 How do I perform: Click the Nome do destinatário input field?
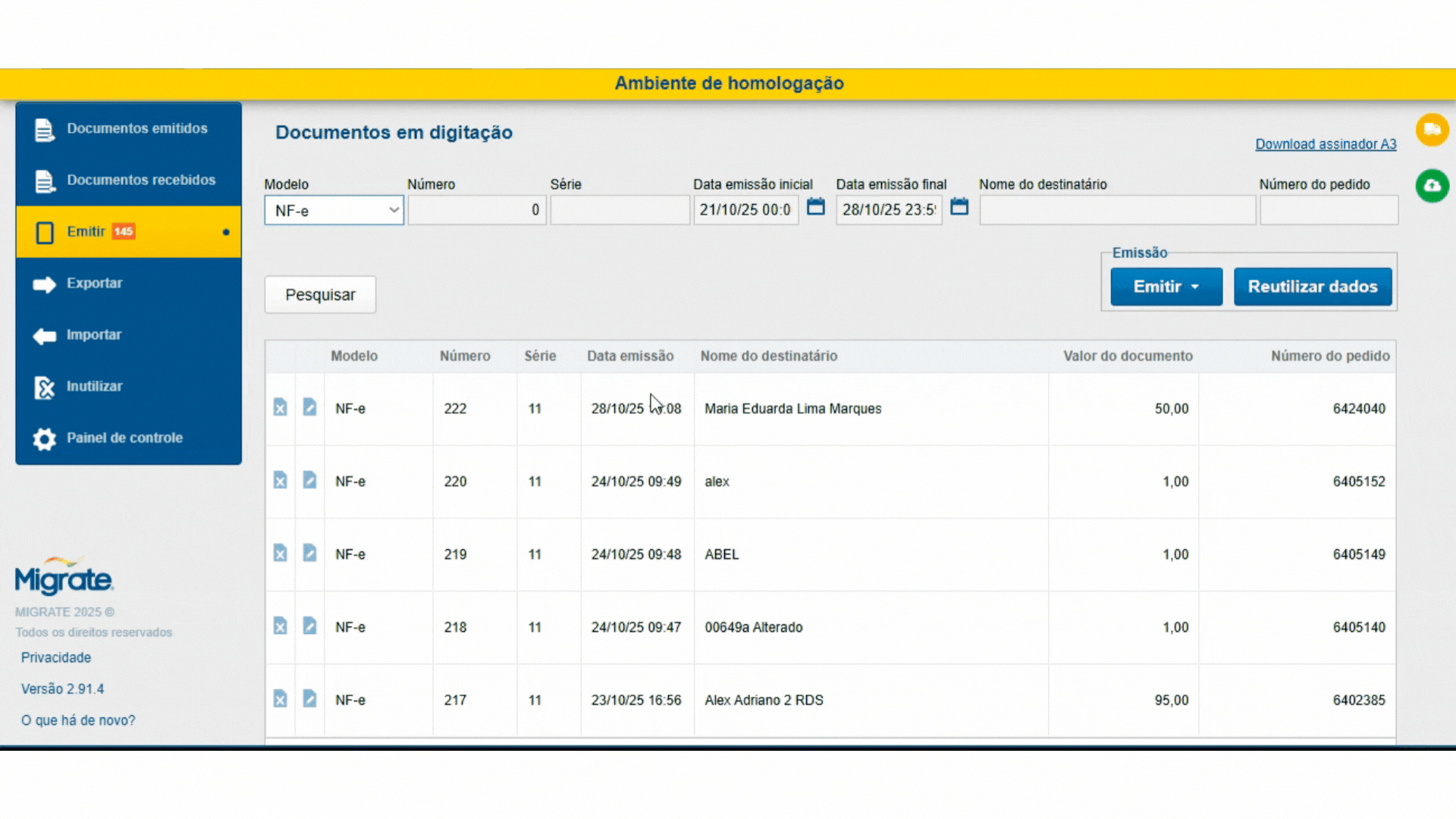pyautogui.click(x=1116, y=210)
